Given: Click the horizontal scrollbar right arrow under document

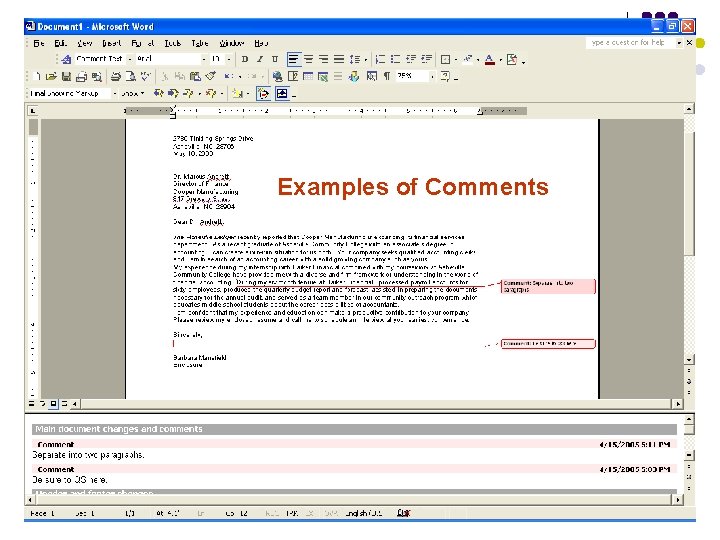Looking at the screenshot, I should click(x=678, y=404).
